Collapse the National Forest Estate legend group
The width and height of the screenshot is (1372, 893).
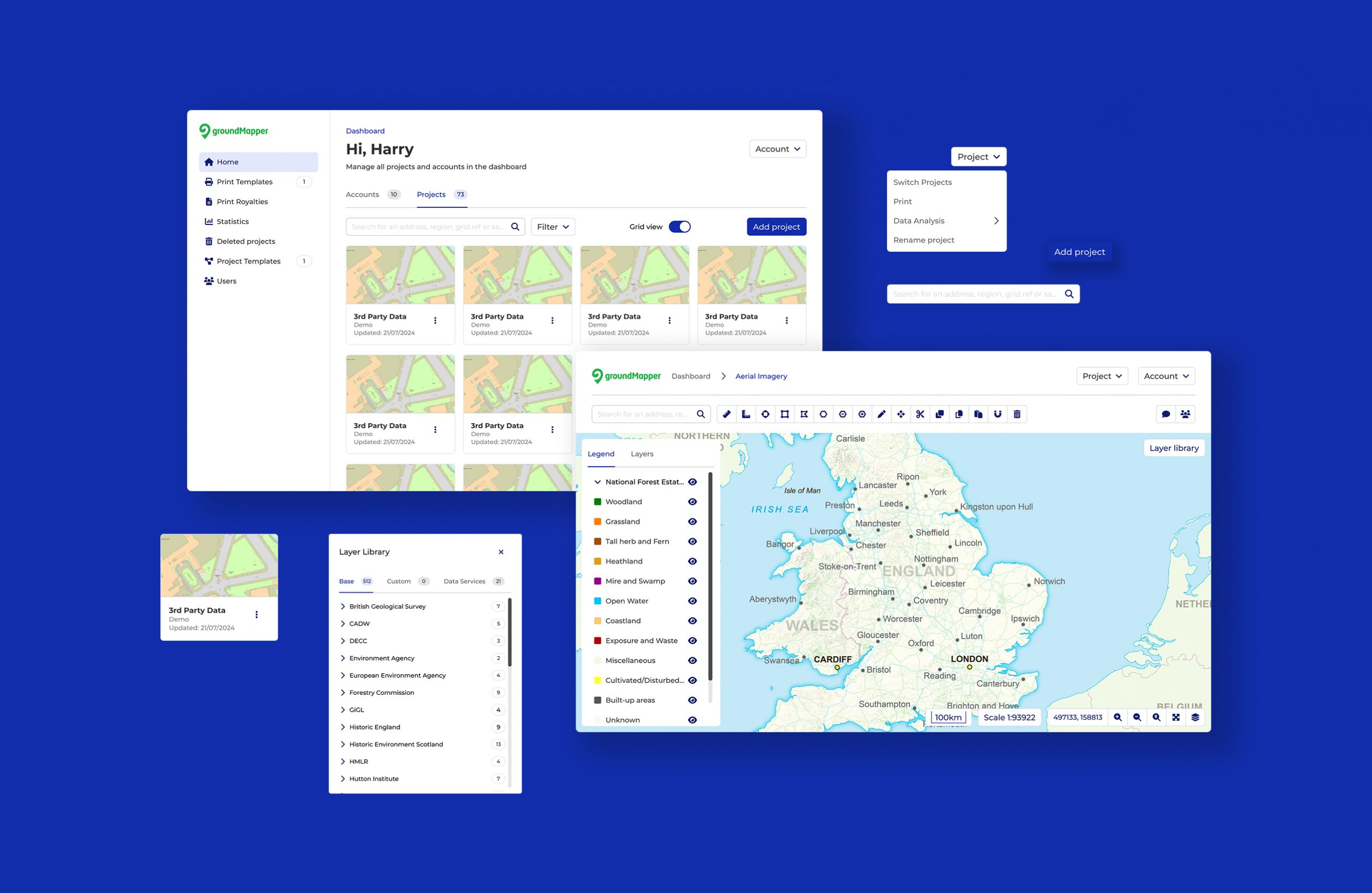coord(597,482)
